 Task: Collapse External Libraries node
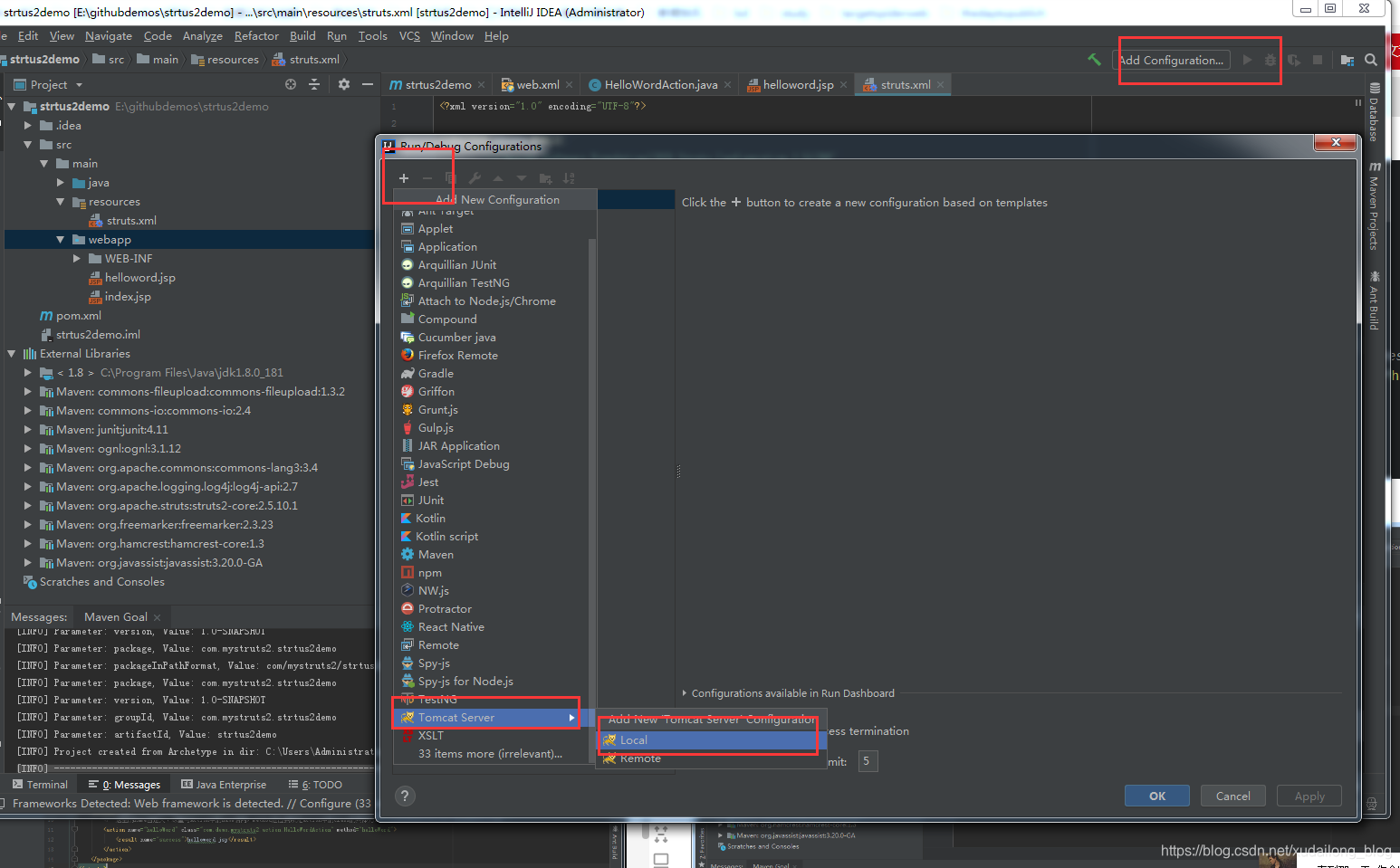coord(12,354)
